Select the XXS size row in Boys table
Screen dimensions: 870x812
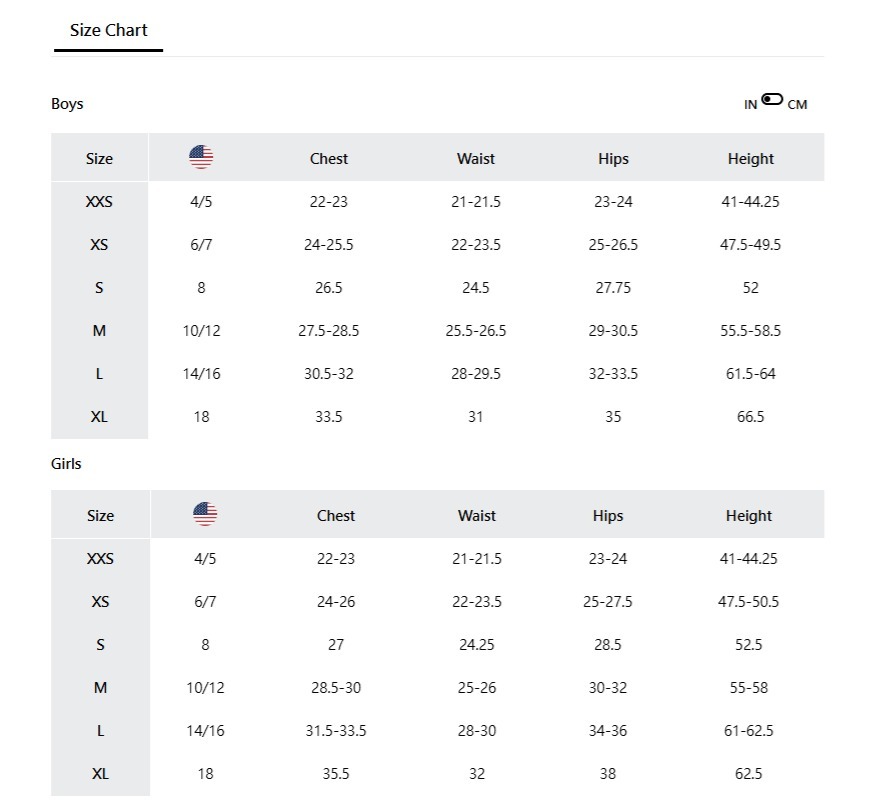coord(99,202)
